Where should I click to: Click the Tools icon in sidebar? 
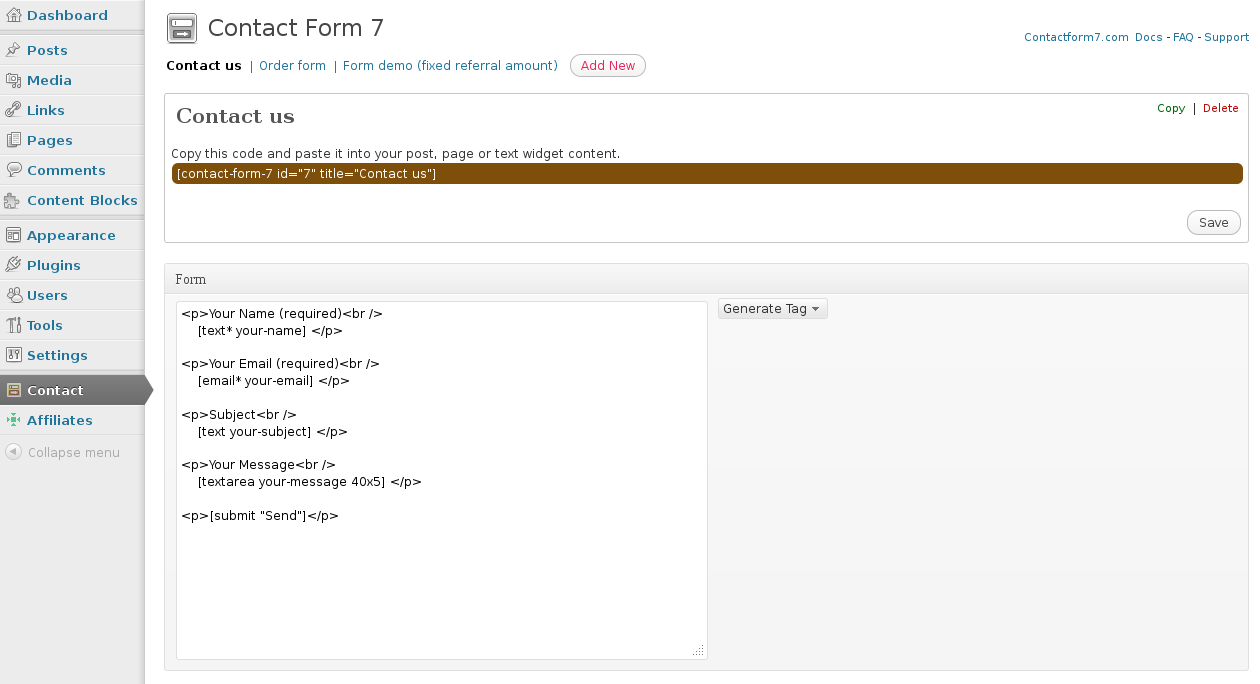pos(13,325)
